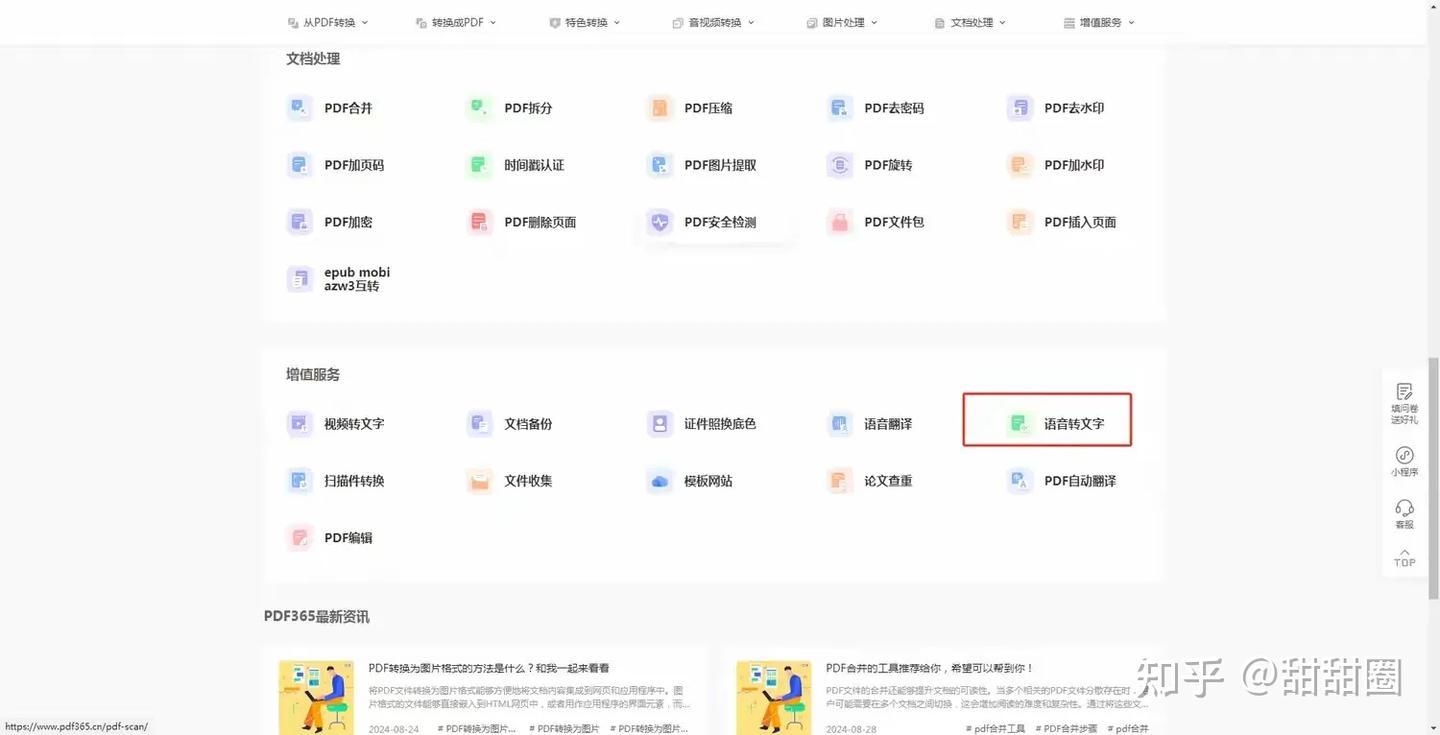Click the 2024-08-24 article date
Screen dimensions: 1440x735
(x=394, y=729)
